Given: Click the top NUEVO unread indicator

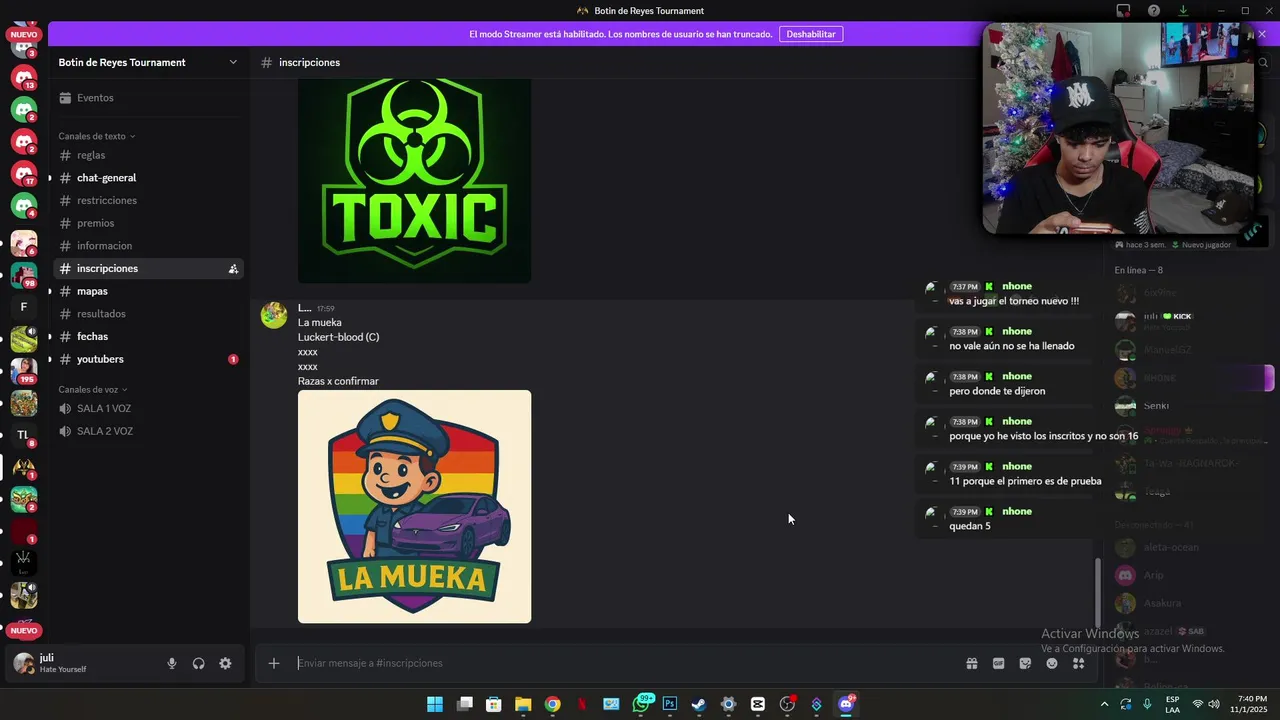Looking at the screenshot, I should (x=24, y=34).
